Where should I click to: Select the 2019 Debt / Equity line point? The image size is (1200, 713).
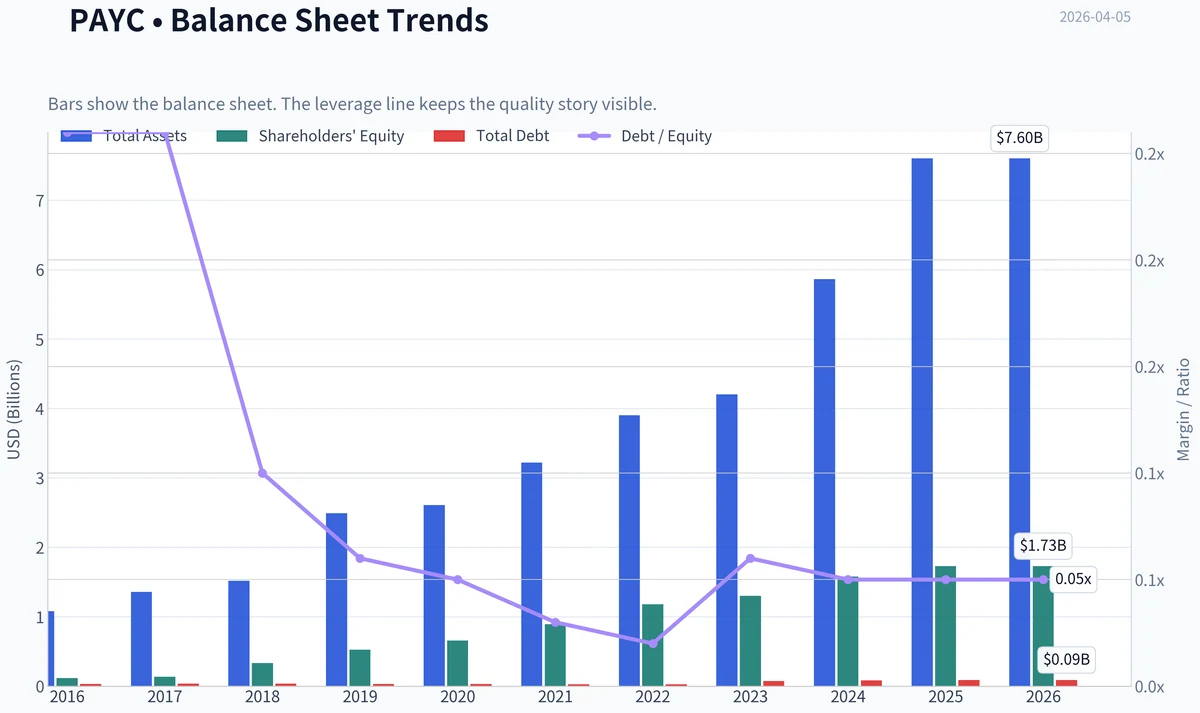coord(360,558)
